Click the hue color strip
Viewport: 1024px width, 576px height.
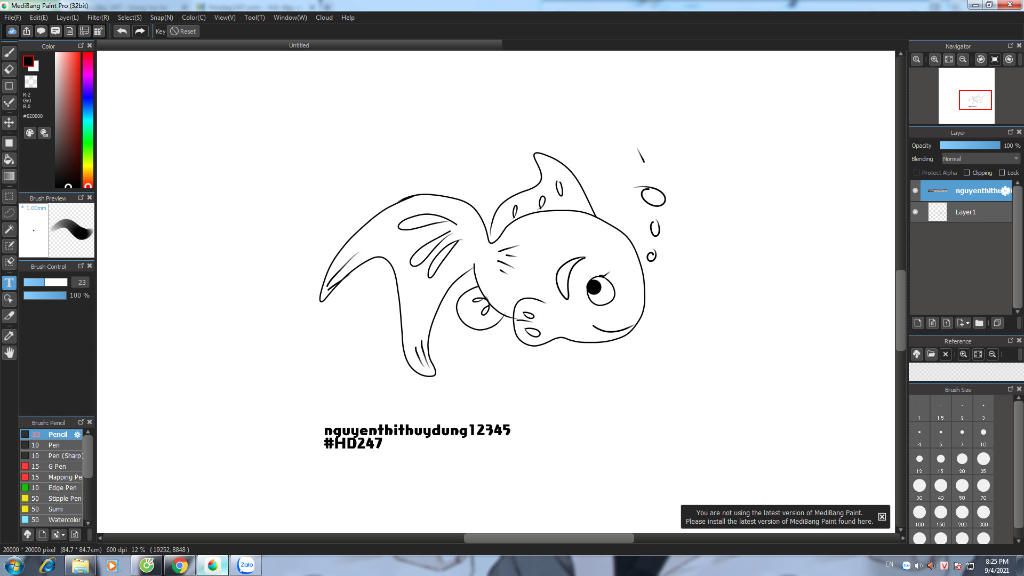coord(88,120)
